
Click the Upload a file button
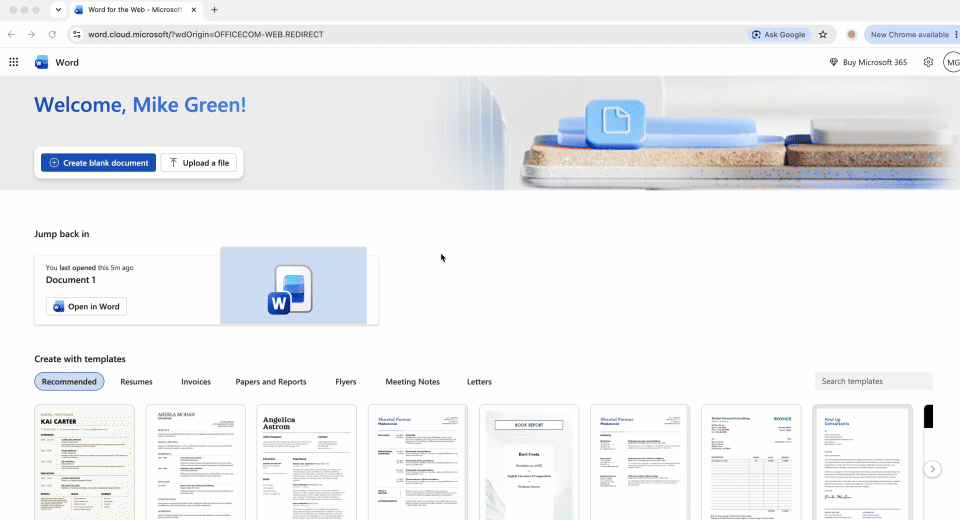(199, 163)
